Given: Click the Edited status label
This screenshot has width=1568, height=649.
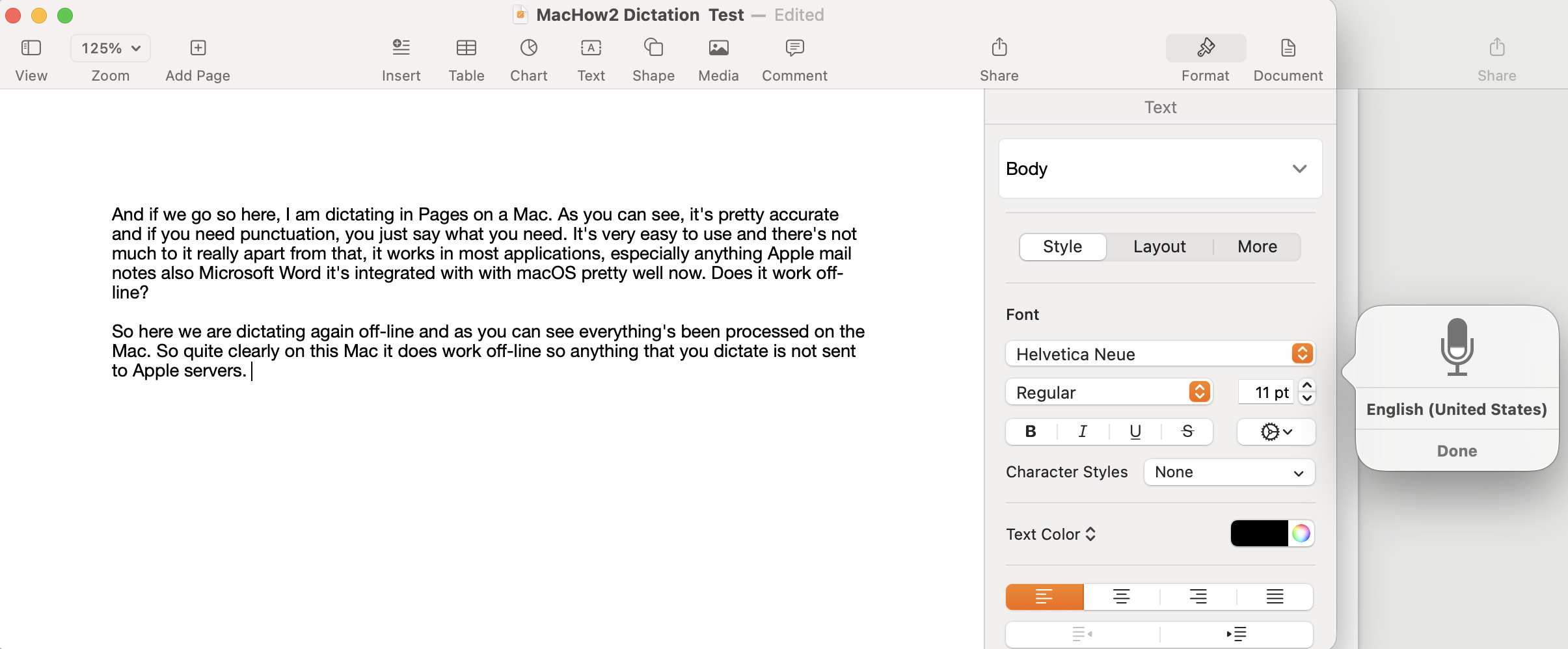Looking at the screenshot, I should (x=799, y=15).
